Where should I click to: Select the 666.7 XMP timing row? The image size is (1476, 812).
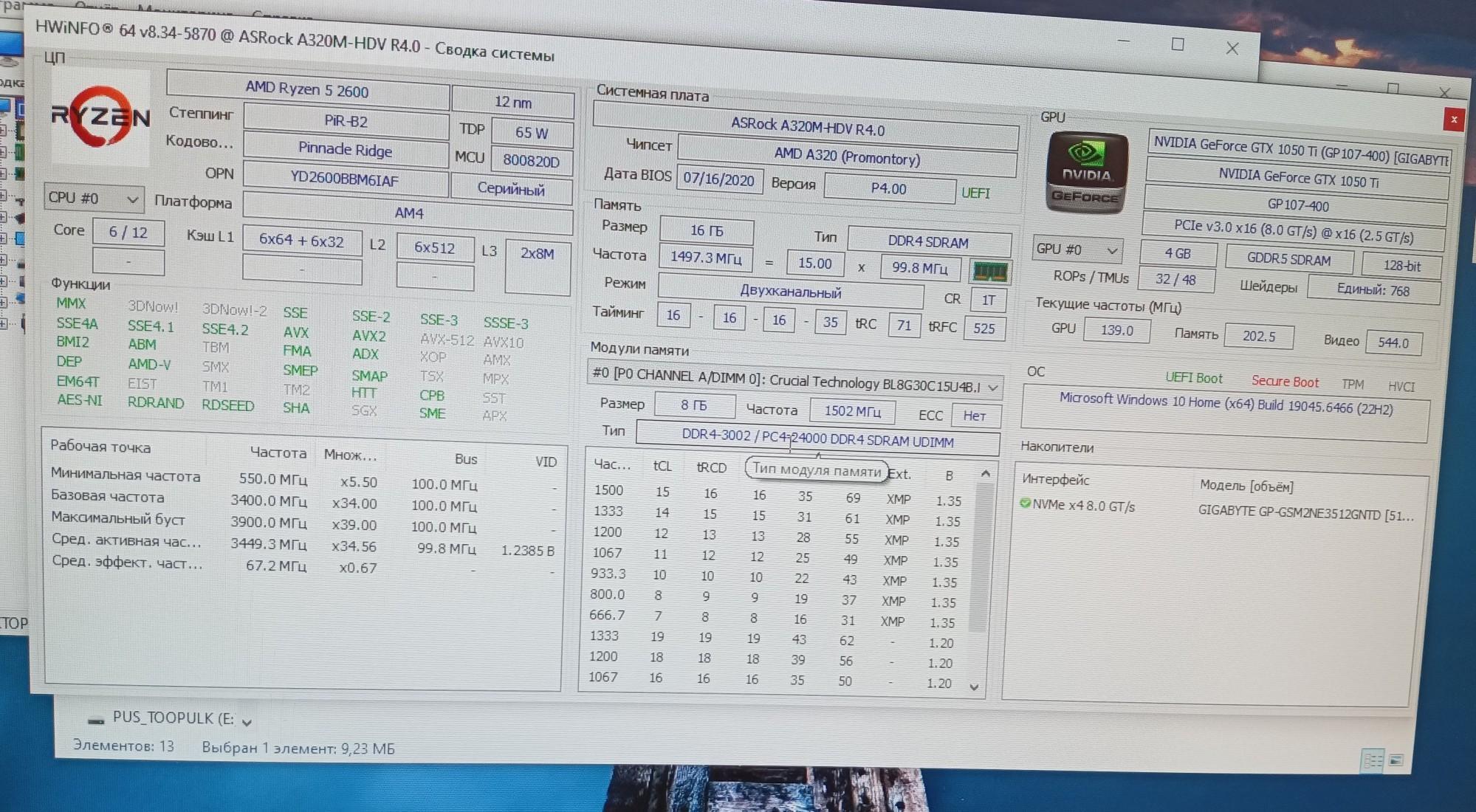coord(772,619)
